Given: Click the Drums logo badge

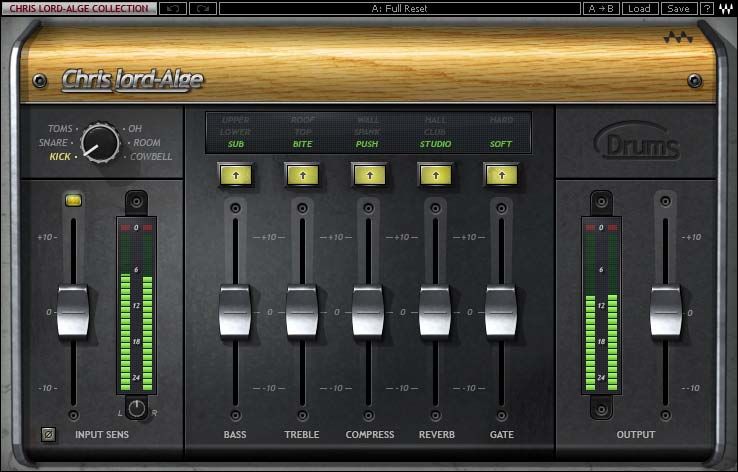Looking at the screenshot, I should click(x=637, y=141).
